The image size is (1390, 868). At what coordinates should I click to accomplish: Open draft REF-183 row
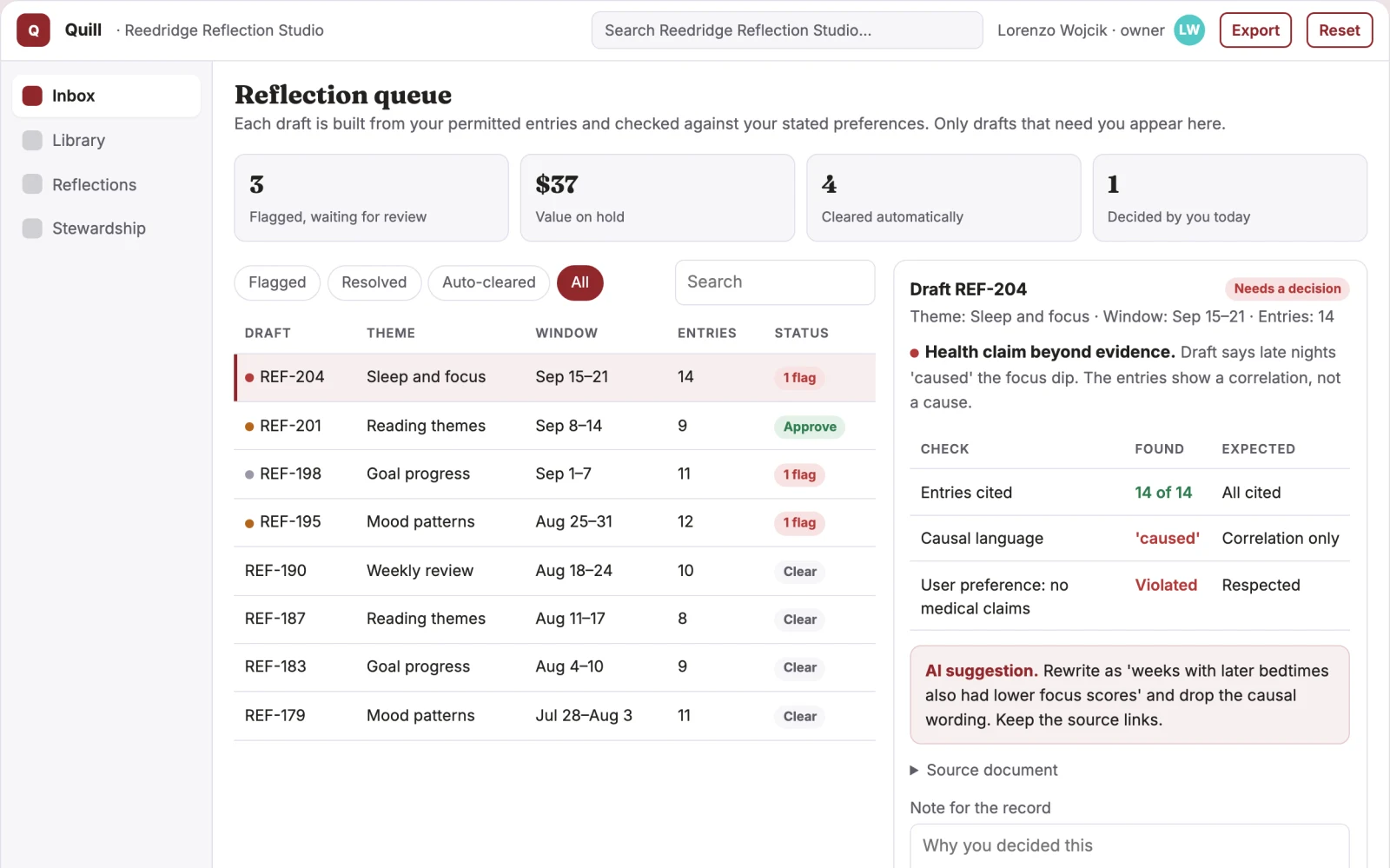pos(554,667)
